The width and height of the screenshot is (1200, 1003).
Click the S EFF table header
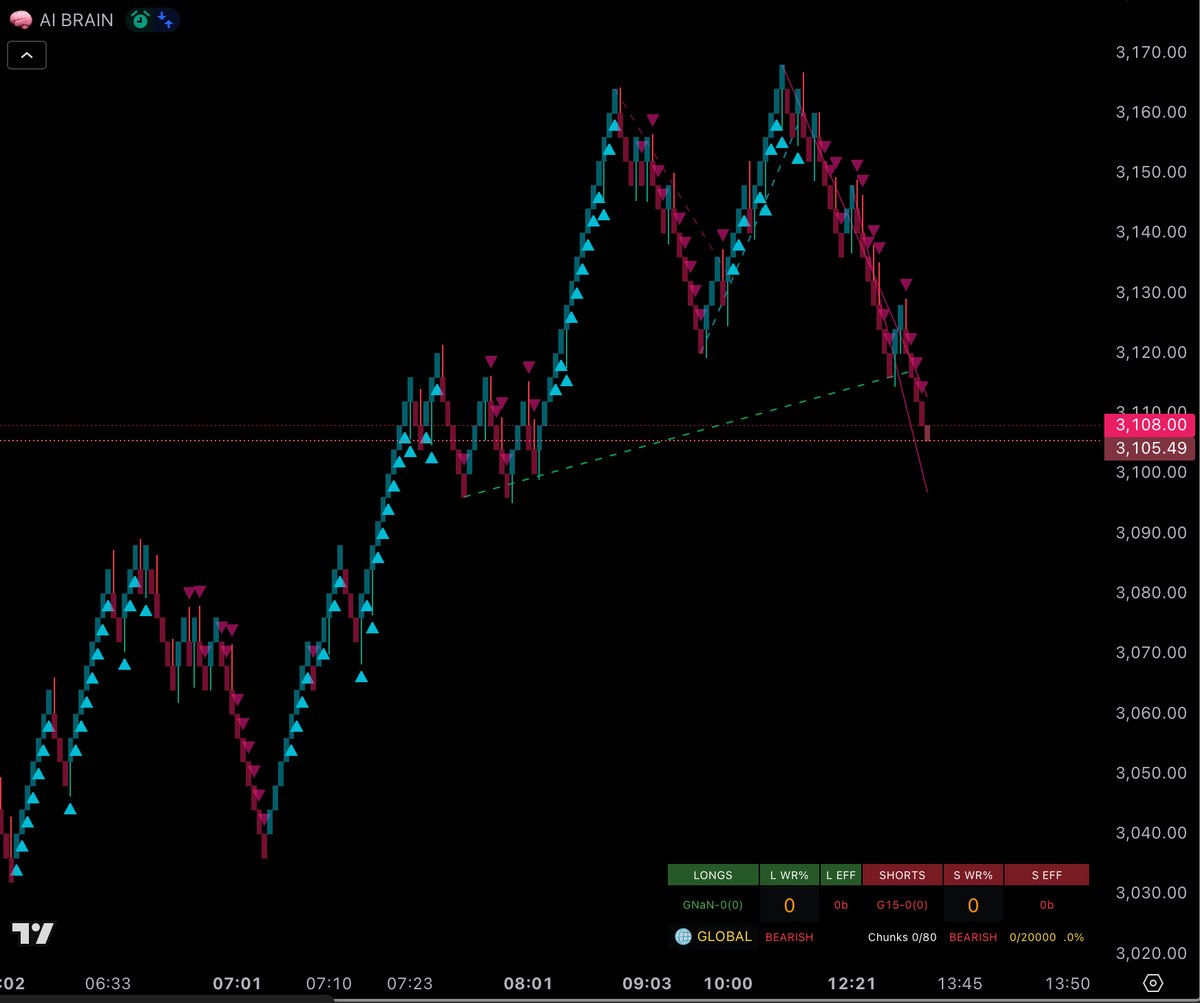pos(1047,875)
